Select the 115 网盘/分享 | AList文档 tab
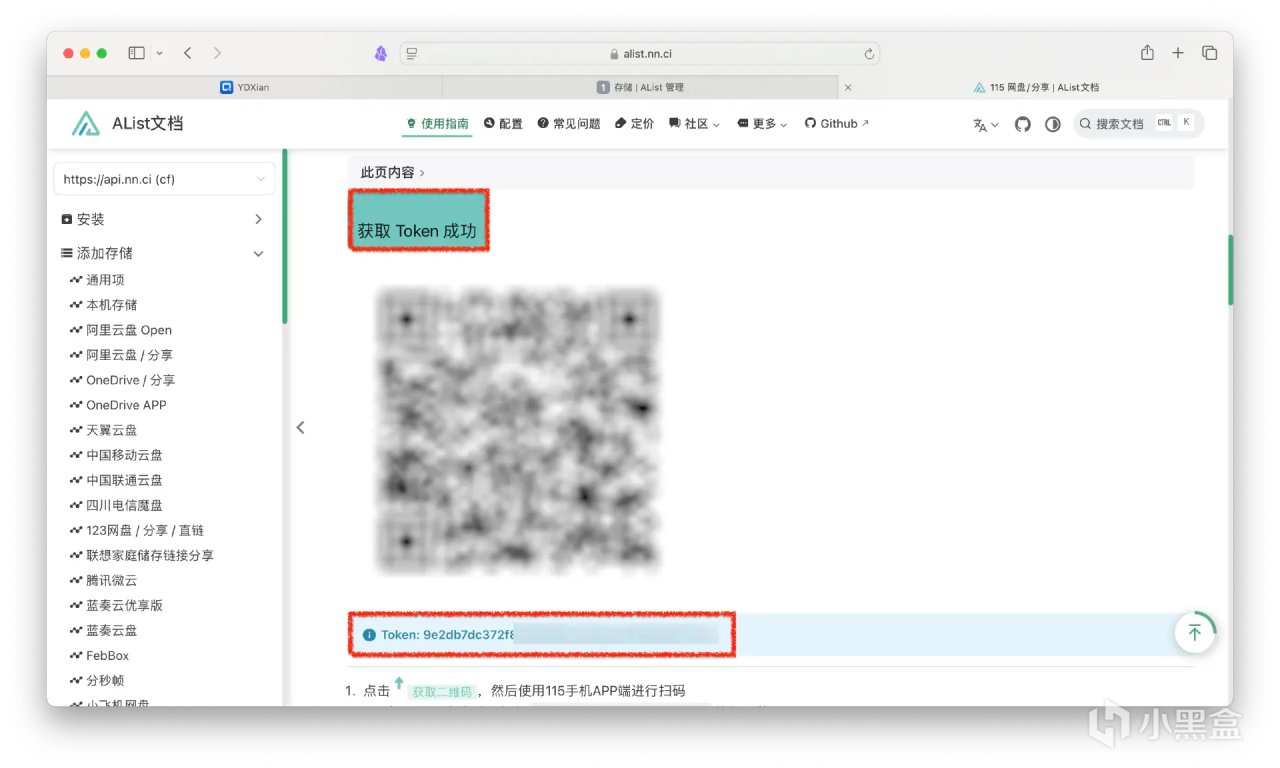This screenshot has height=768, width=1280. point(1035,87)
